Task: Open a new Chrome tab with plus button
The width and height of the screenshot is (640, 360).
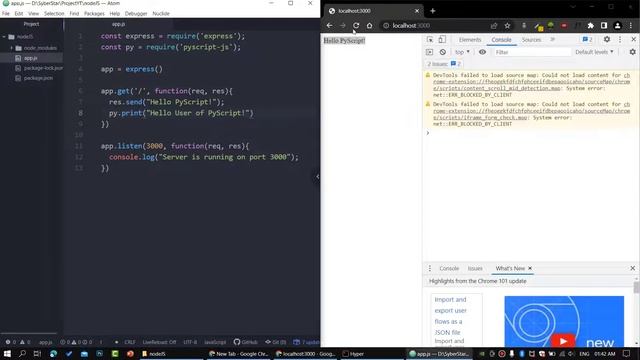Action: [x=433, y=11]
